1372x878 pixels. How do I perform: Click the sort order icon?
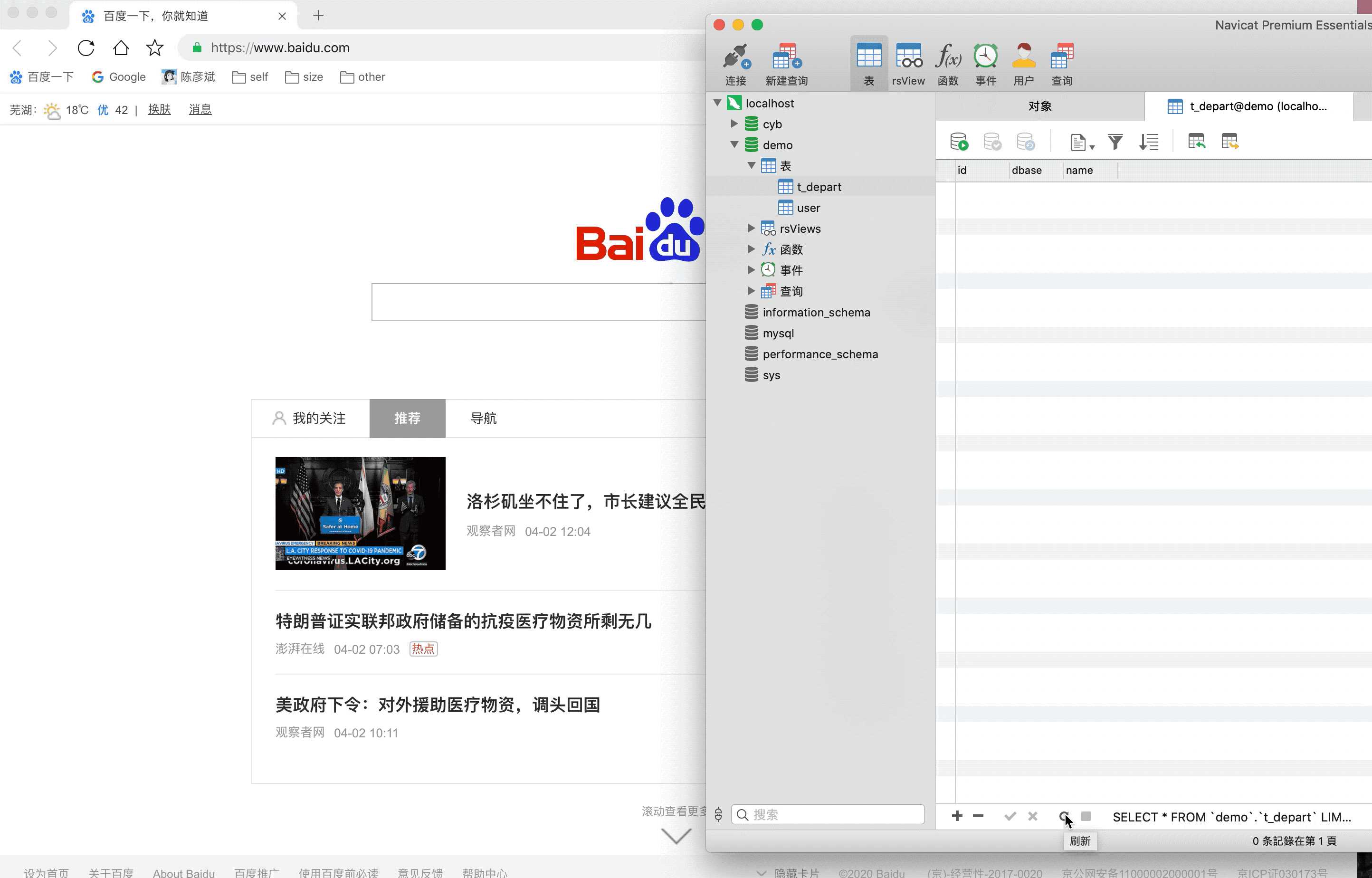coord(1149,142)
